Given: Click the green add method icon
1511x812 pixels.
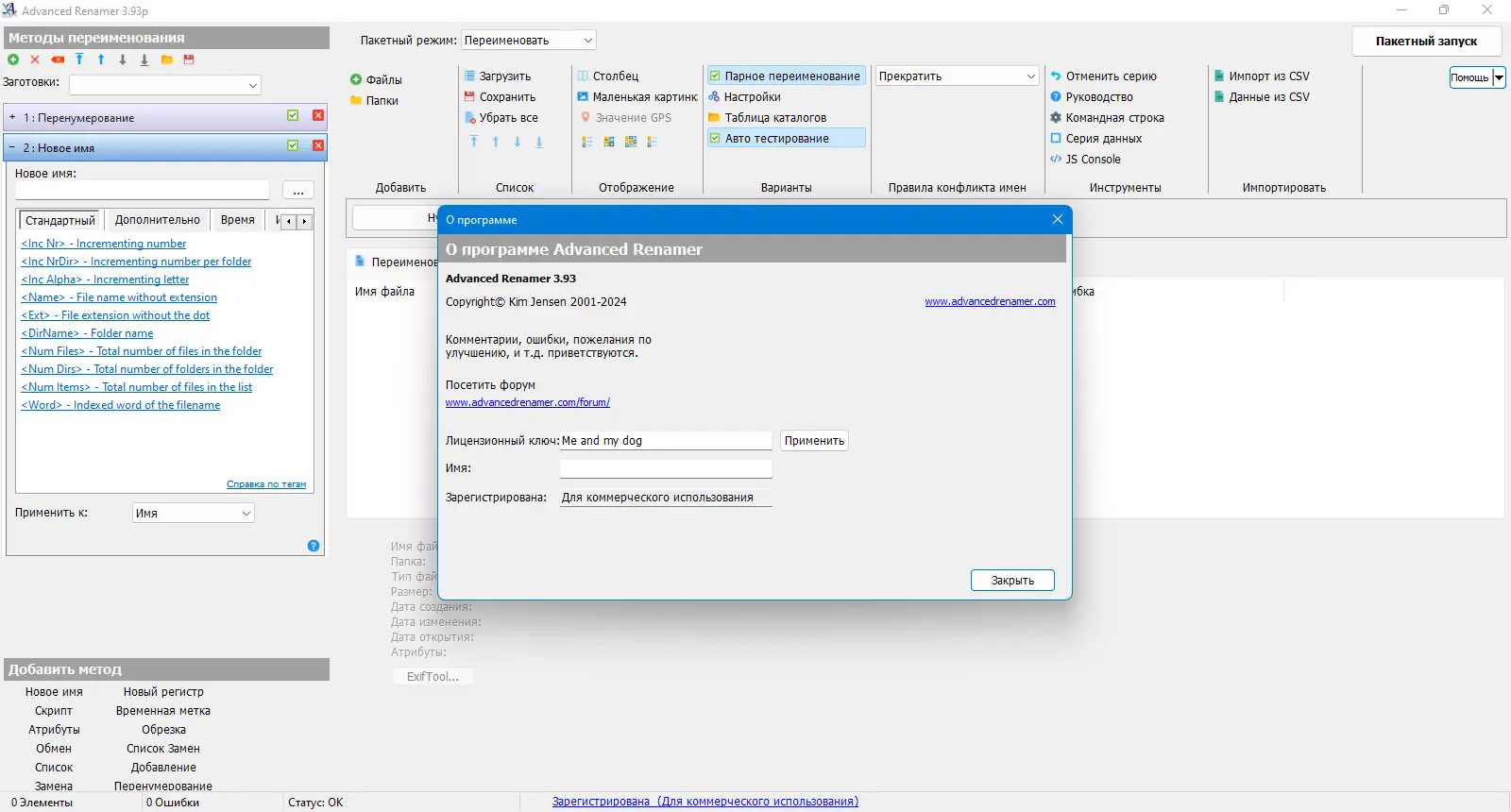Looking at the screenshot, I should coord(13,59).
